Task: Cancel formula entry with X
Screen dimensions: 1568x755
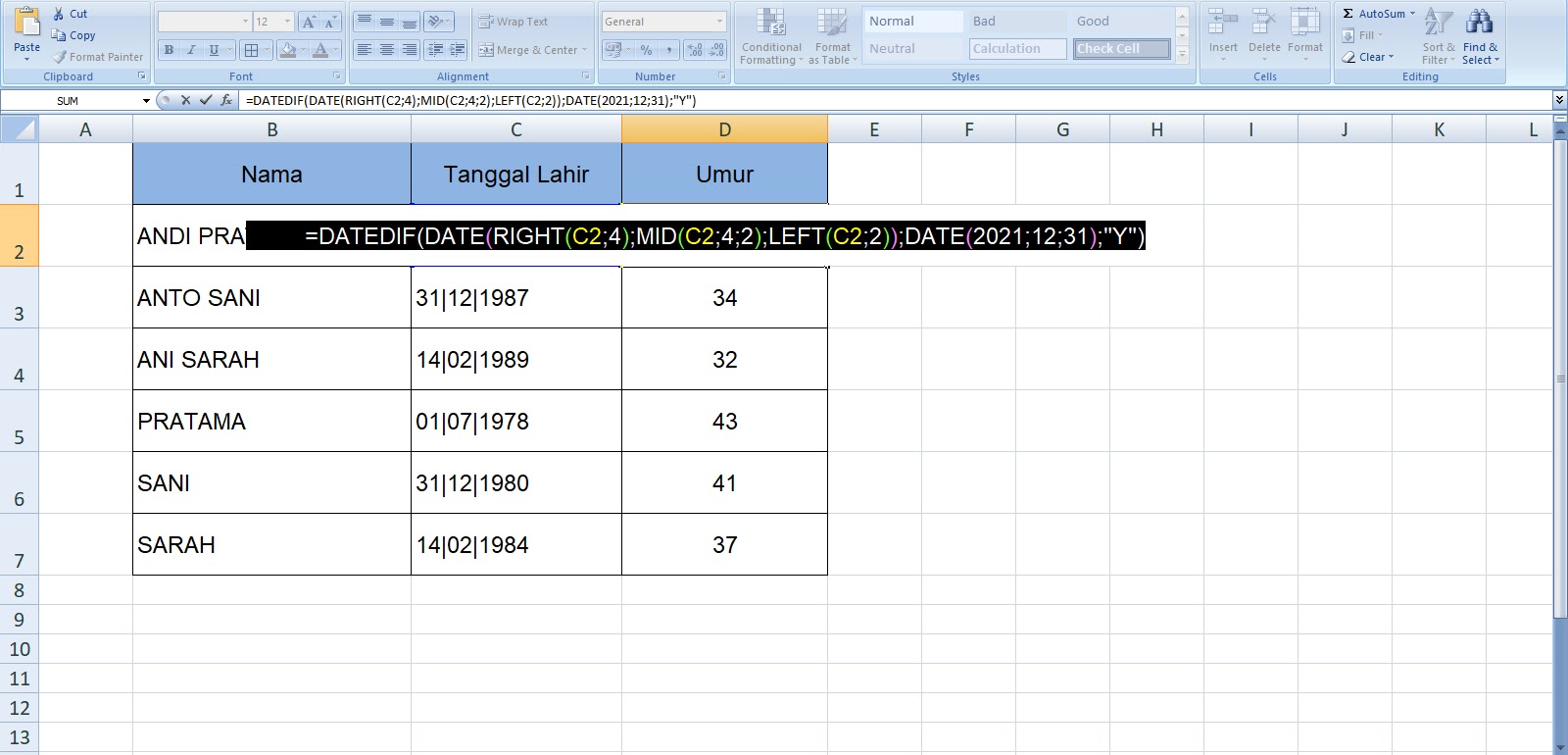Action: [185, 100]
